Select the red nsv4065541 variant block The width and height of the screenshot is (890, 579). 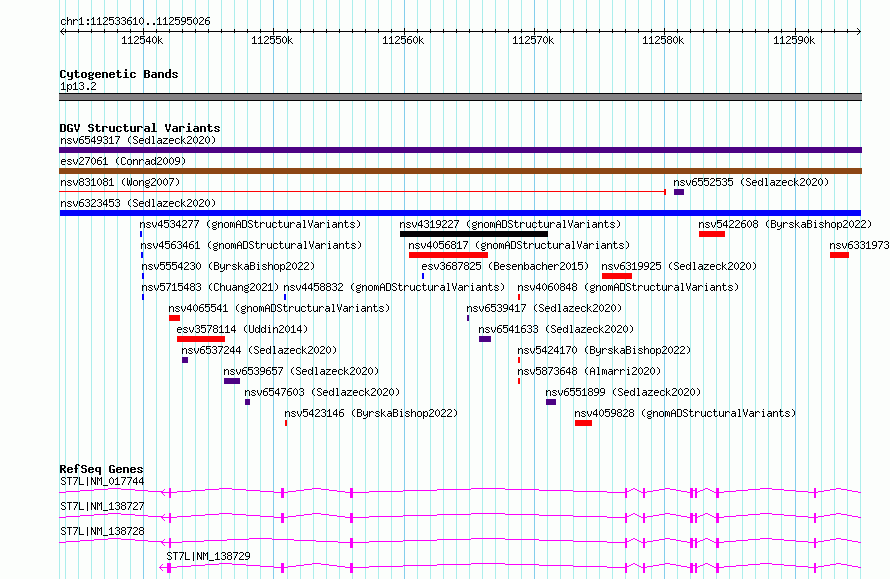174,318
